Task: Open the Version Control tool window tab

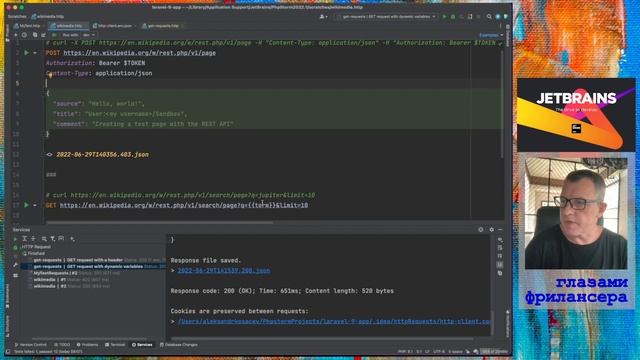Action: coord(31,345)
